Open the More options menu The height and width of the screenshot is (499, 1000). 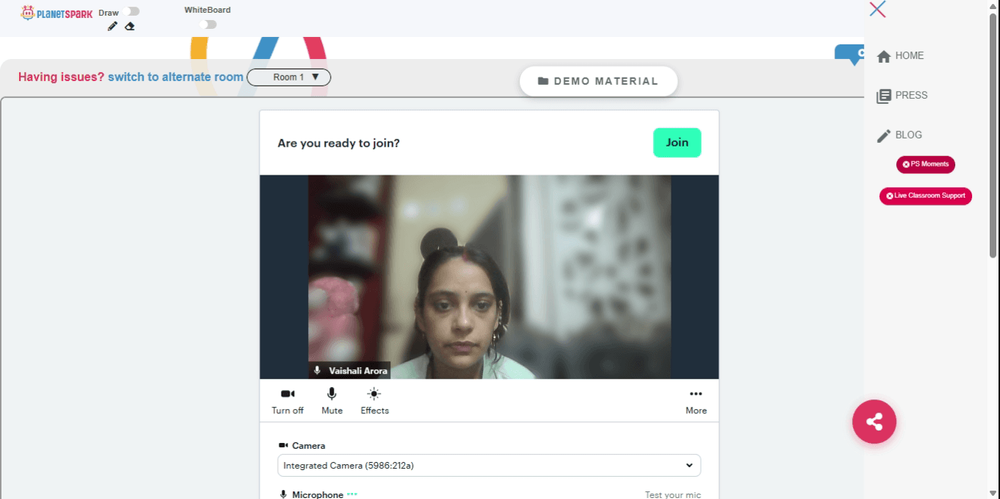click(696, 401)
